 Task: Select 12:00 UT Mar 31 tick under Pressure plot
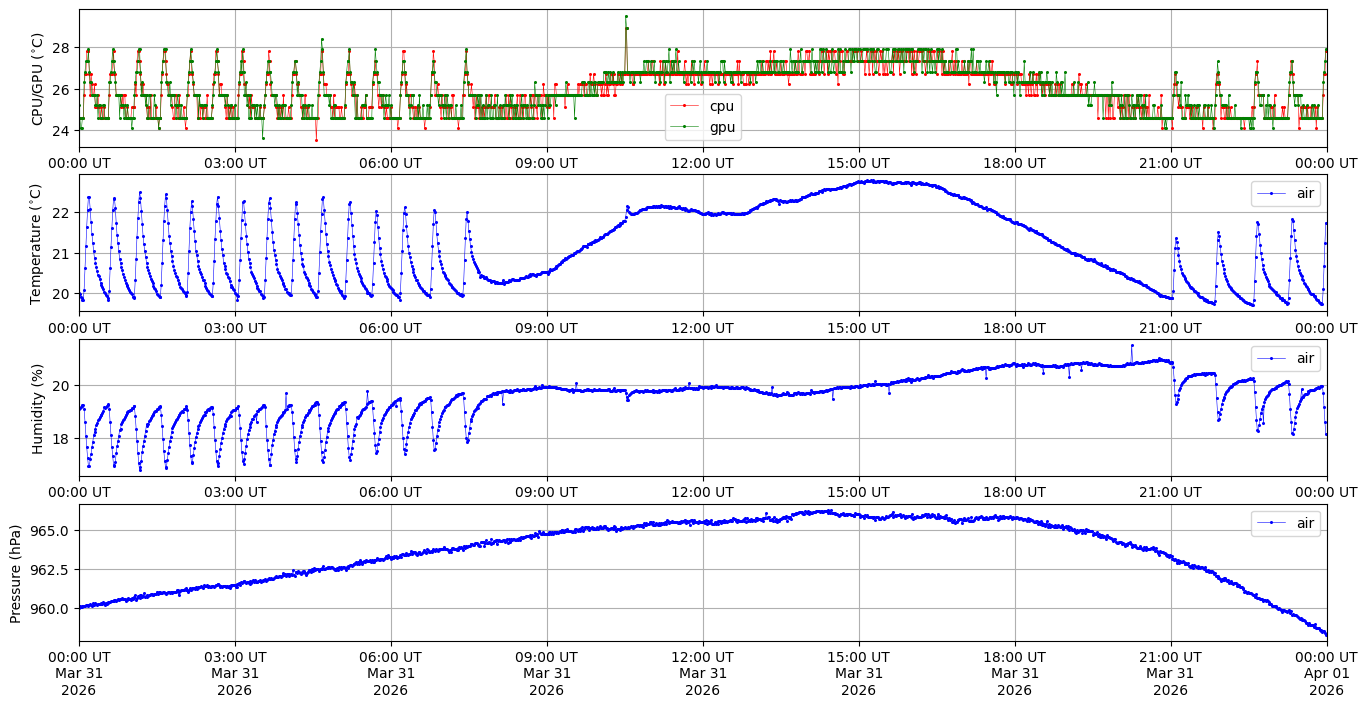coord(702,673)
